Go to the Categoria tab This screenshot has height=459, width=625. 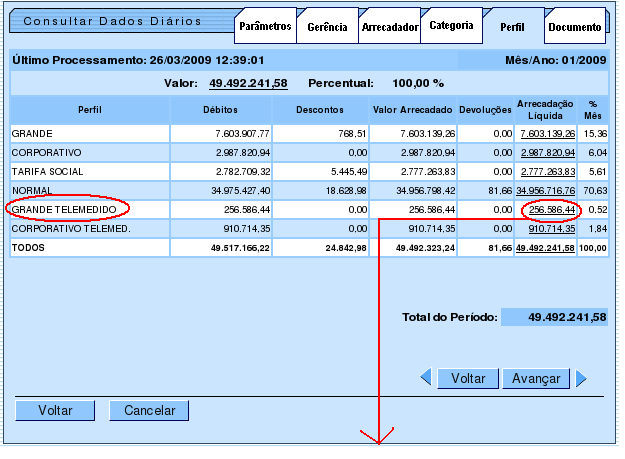449,25
